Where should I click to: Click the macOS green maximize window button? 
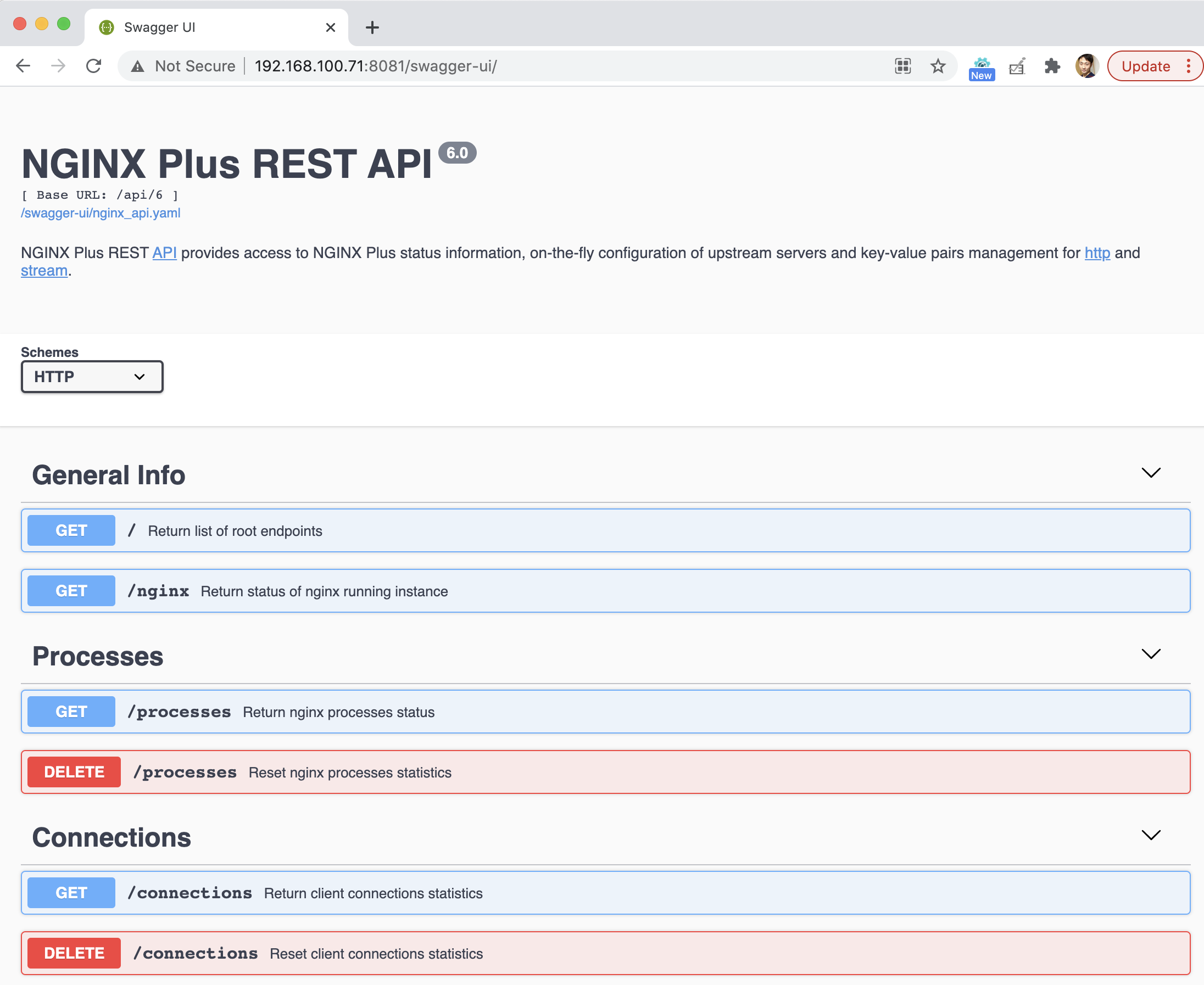64,24
